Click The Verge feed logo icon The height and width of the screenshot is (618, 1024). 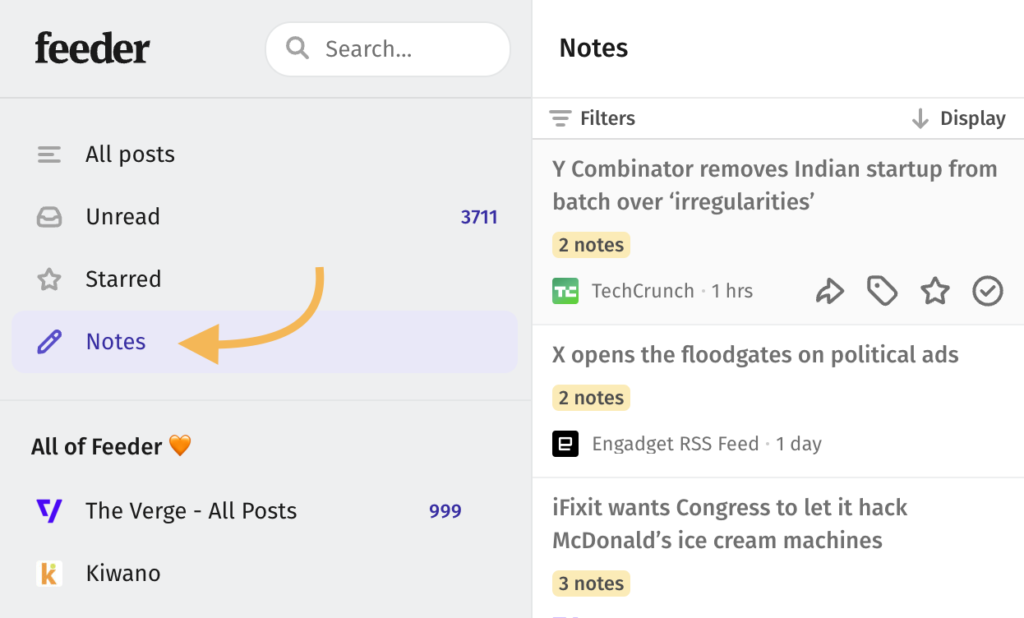pos(49,510)
